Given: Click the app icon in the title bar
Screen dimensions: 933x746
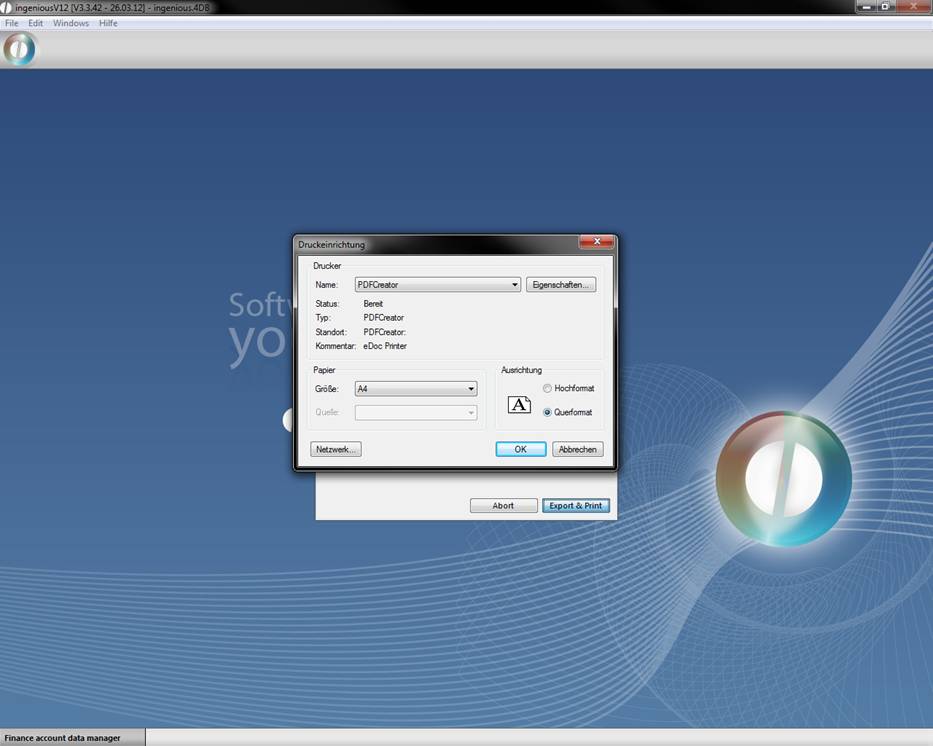Looking at the screenshot, I should [7, 7].
